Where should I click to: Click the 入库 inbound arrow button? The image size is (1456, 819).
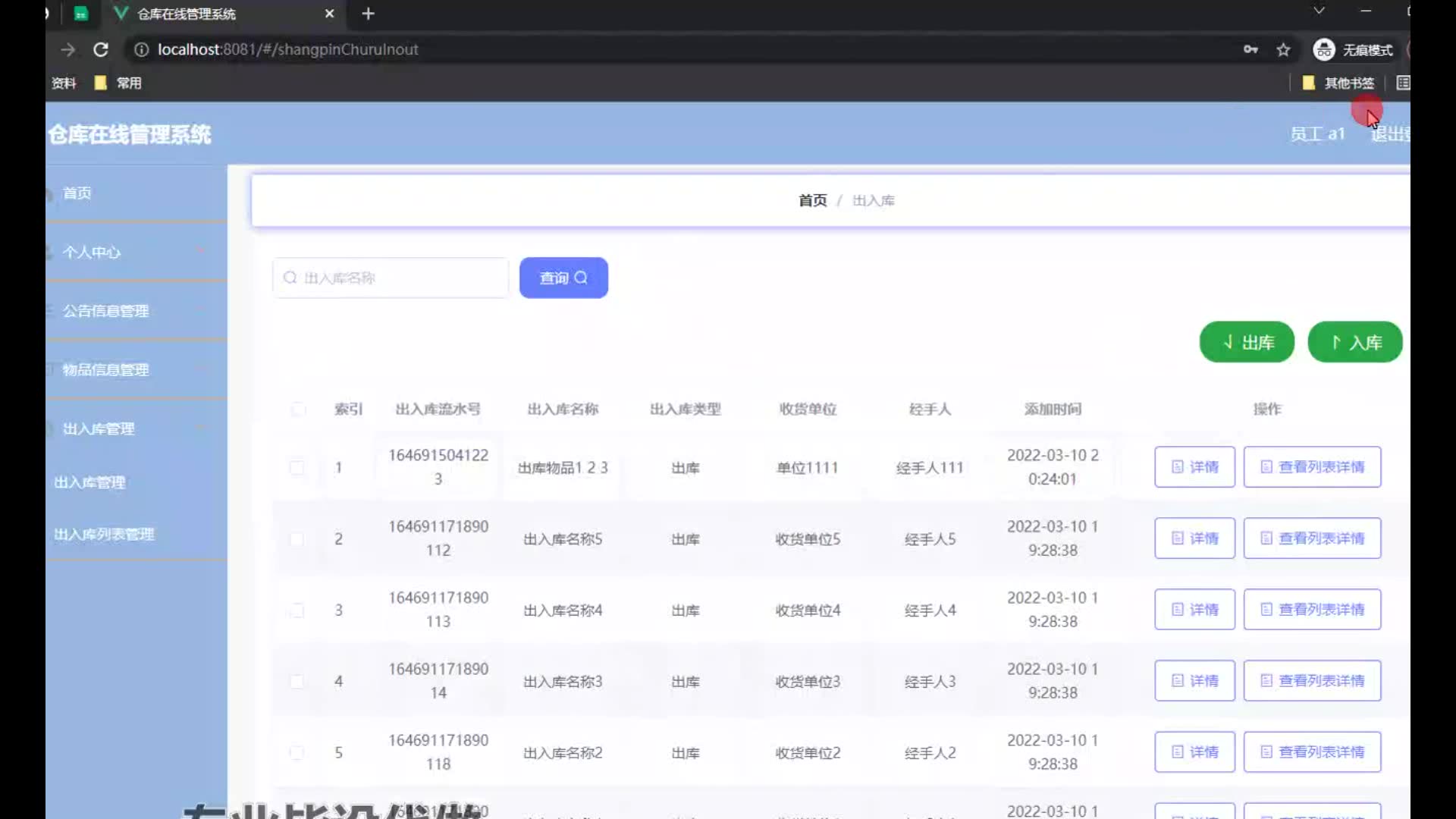pyautogui.click(x=1354, y=342)
